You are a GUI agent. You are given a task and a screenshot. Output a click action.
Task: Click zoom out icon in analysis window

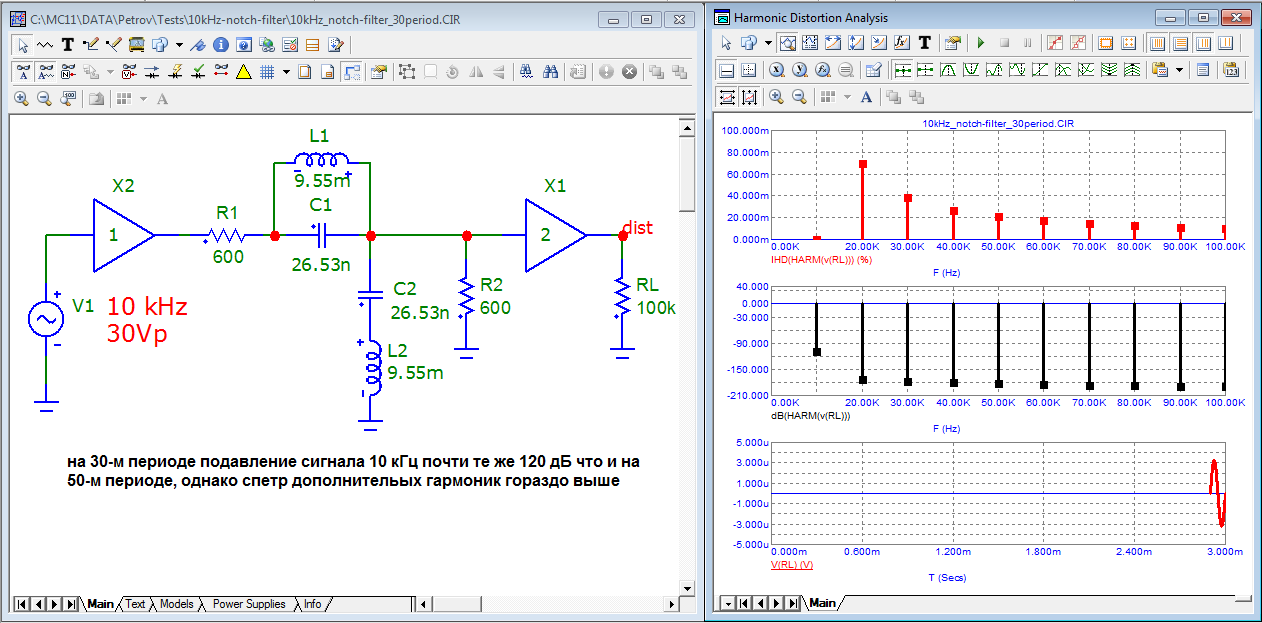799,97
